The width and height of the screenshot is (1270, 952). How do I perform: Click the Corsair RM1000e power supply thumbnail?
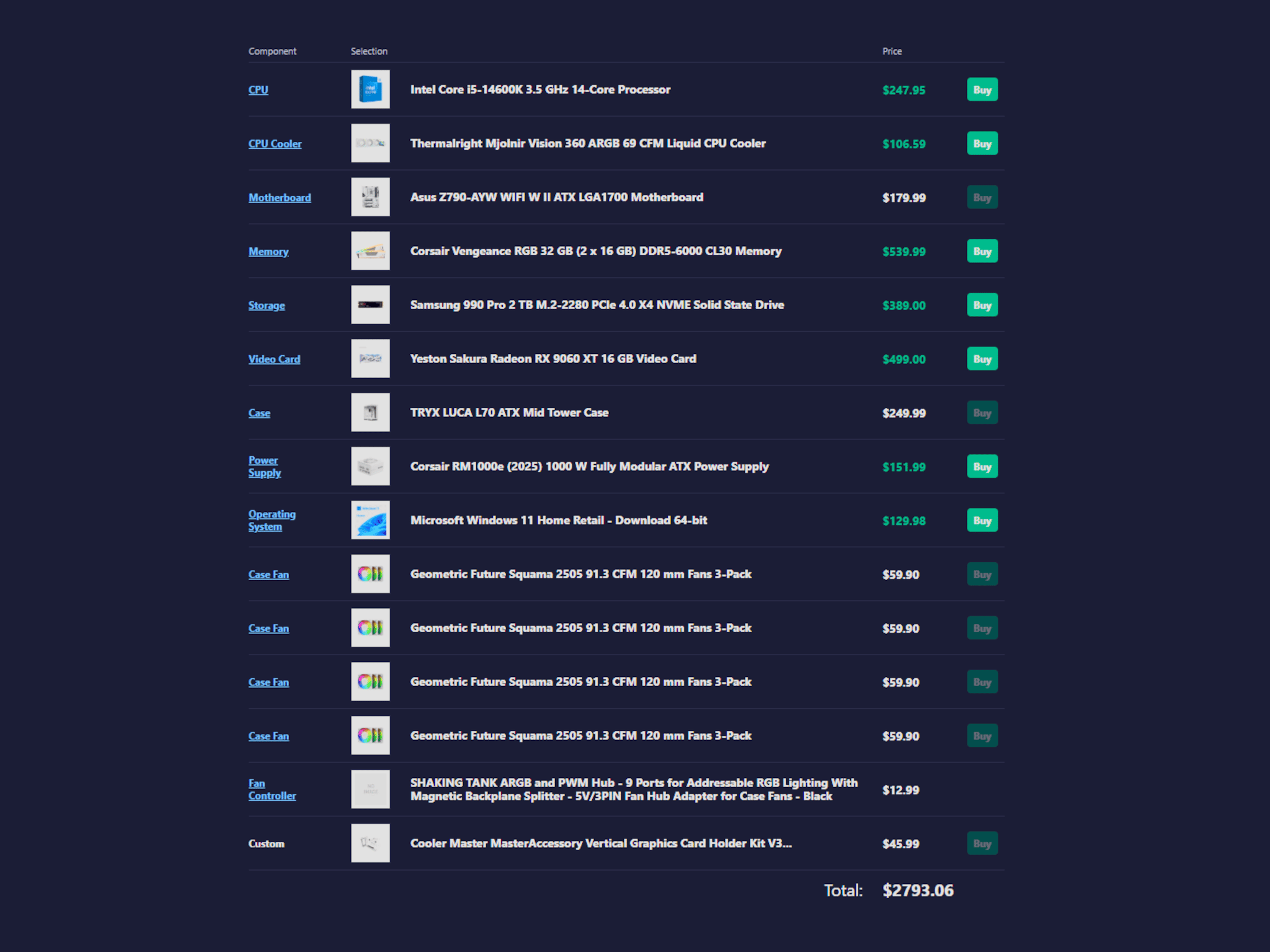[x=370, y=467]
